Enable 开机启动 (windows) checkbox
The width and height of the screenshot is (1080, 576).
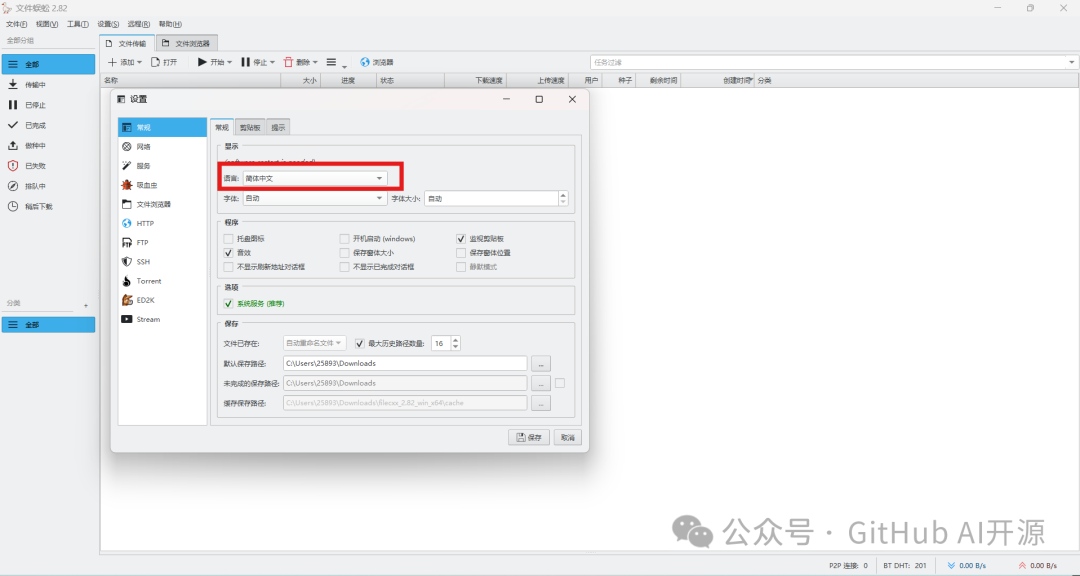[x=344, y=238]
